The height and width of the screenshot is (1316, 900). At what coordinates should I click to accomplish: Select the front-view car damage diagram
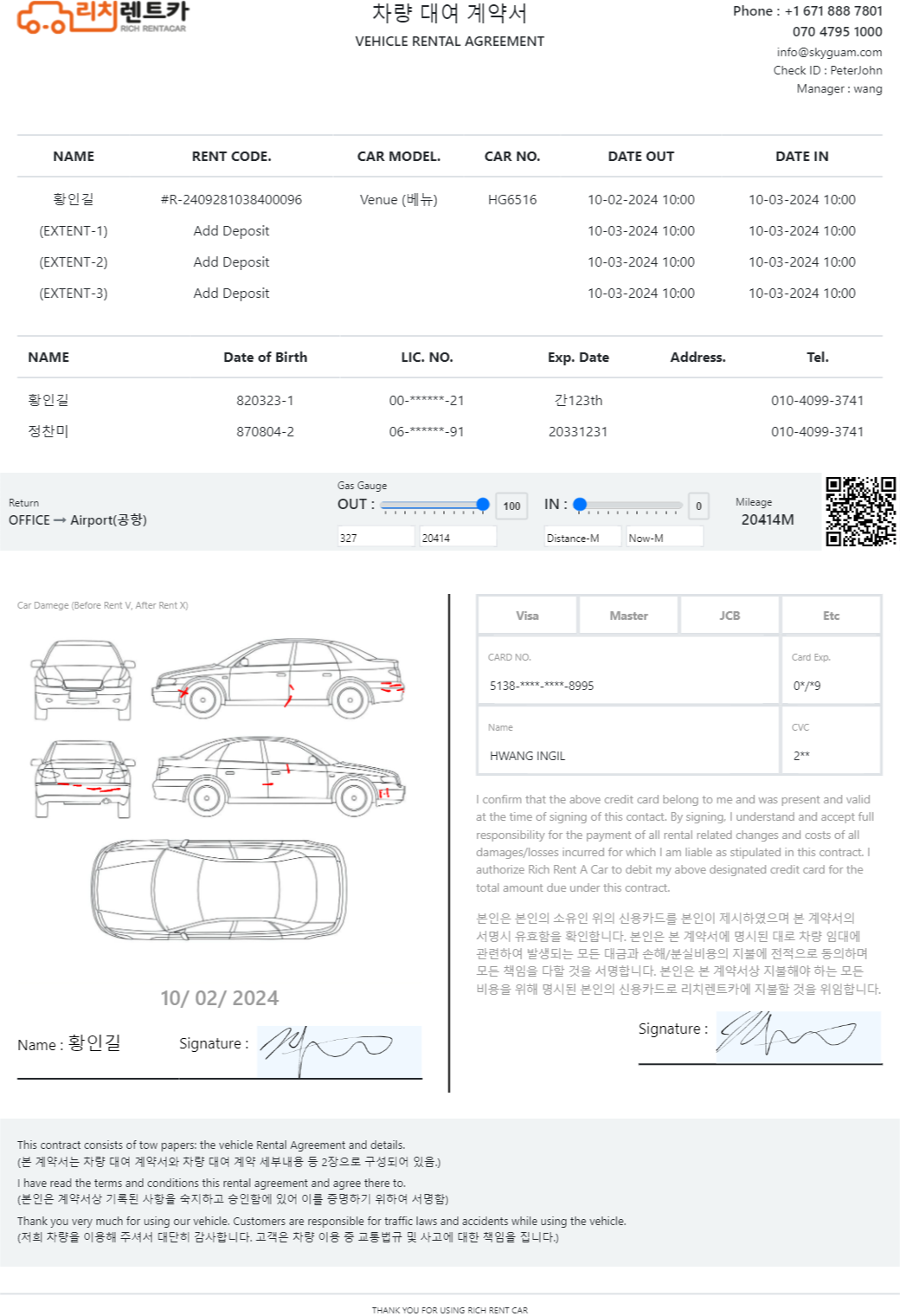pyautogui.click(x=83, y=680)
